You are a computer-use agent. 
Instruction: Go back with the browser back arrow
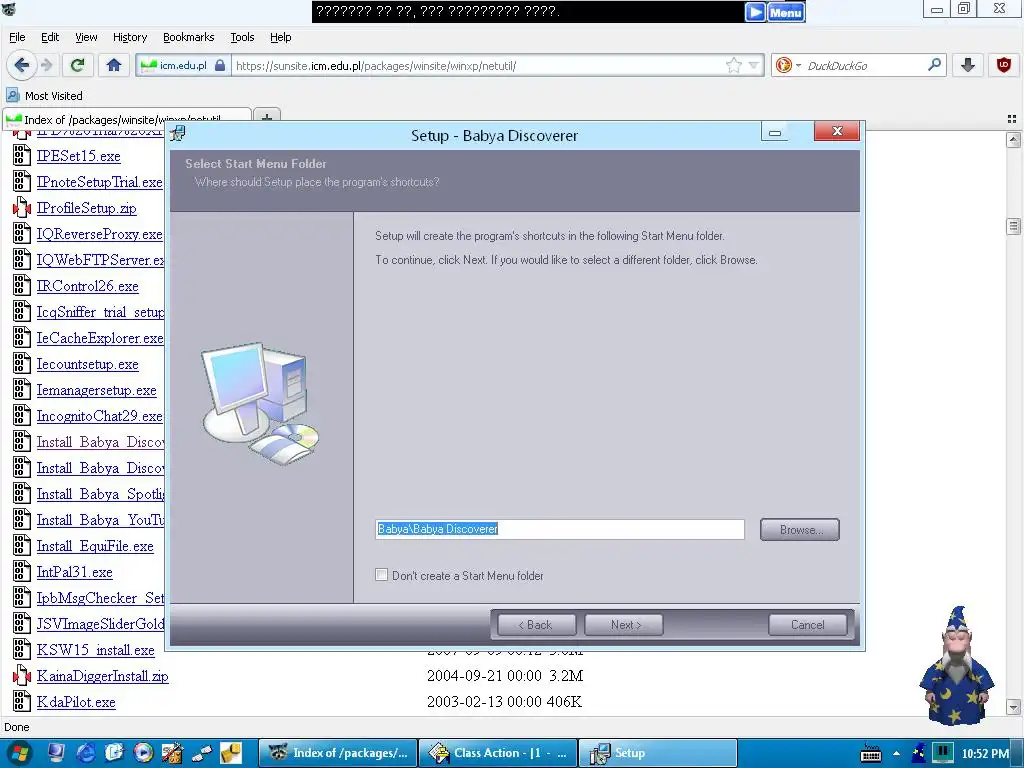tap(21, 65)
